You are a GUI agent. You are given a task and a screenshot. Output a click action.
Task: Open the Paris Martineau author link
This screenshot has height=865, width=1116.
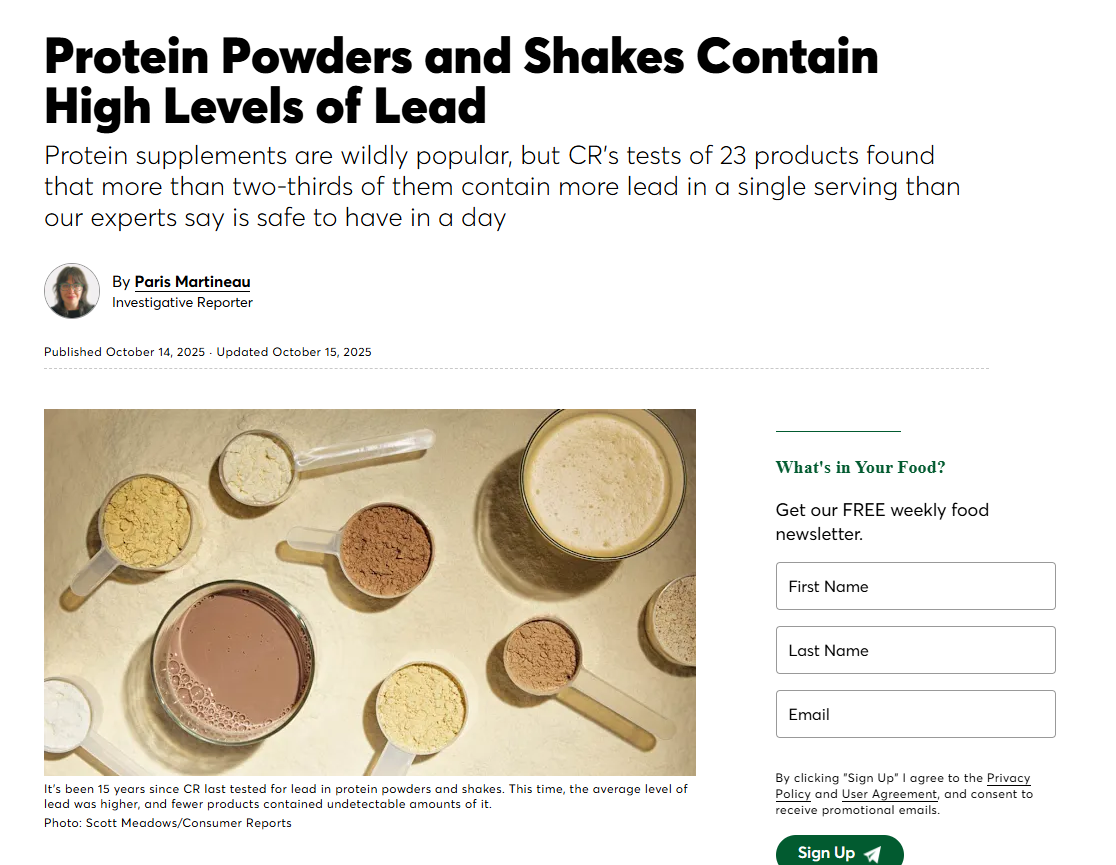click(192, 282)
